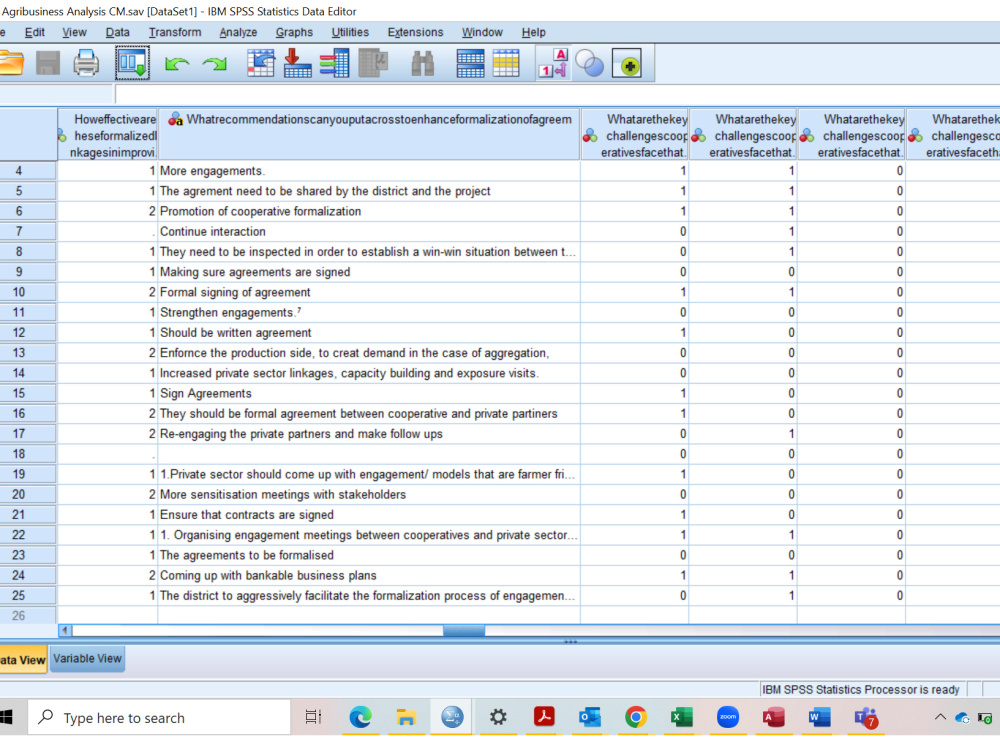1000x750 pixels.
Task: Open Outlook from the taskbar
Action: 589,717
